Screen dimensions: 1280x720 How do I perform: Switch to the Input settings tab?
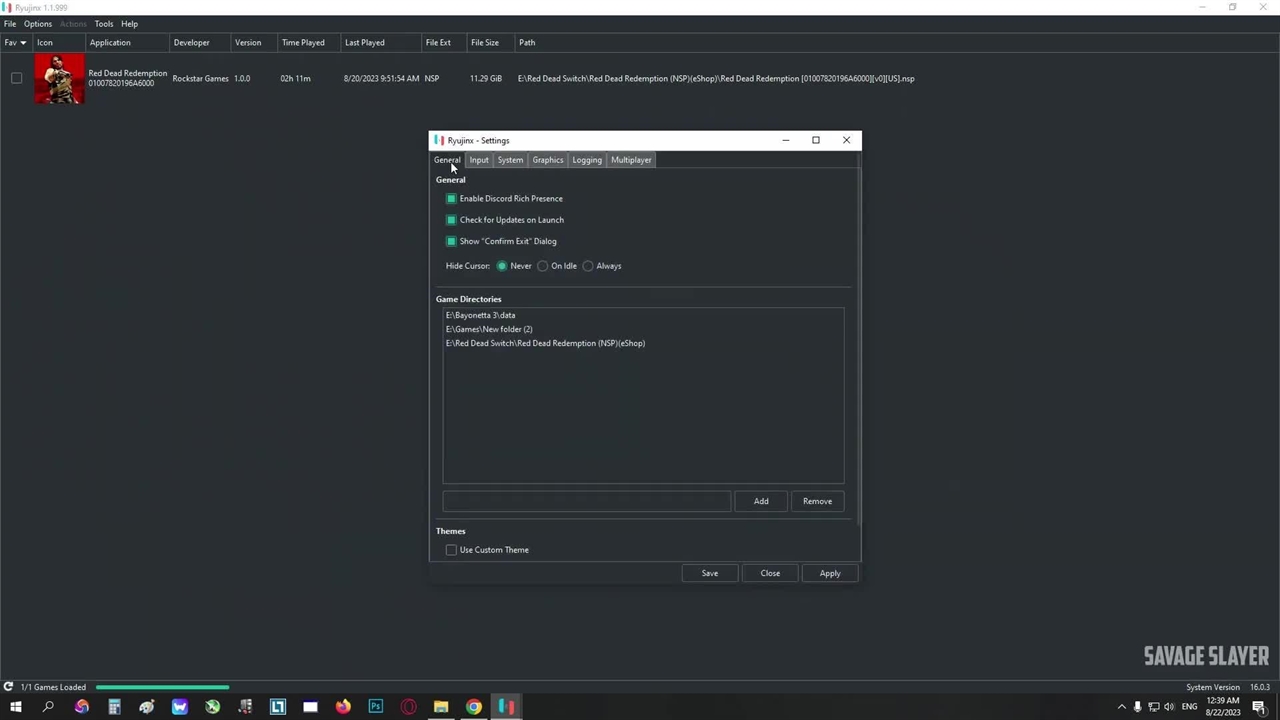479,160
